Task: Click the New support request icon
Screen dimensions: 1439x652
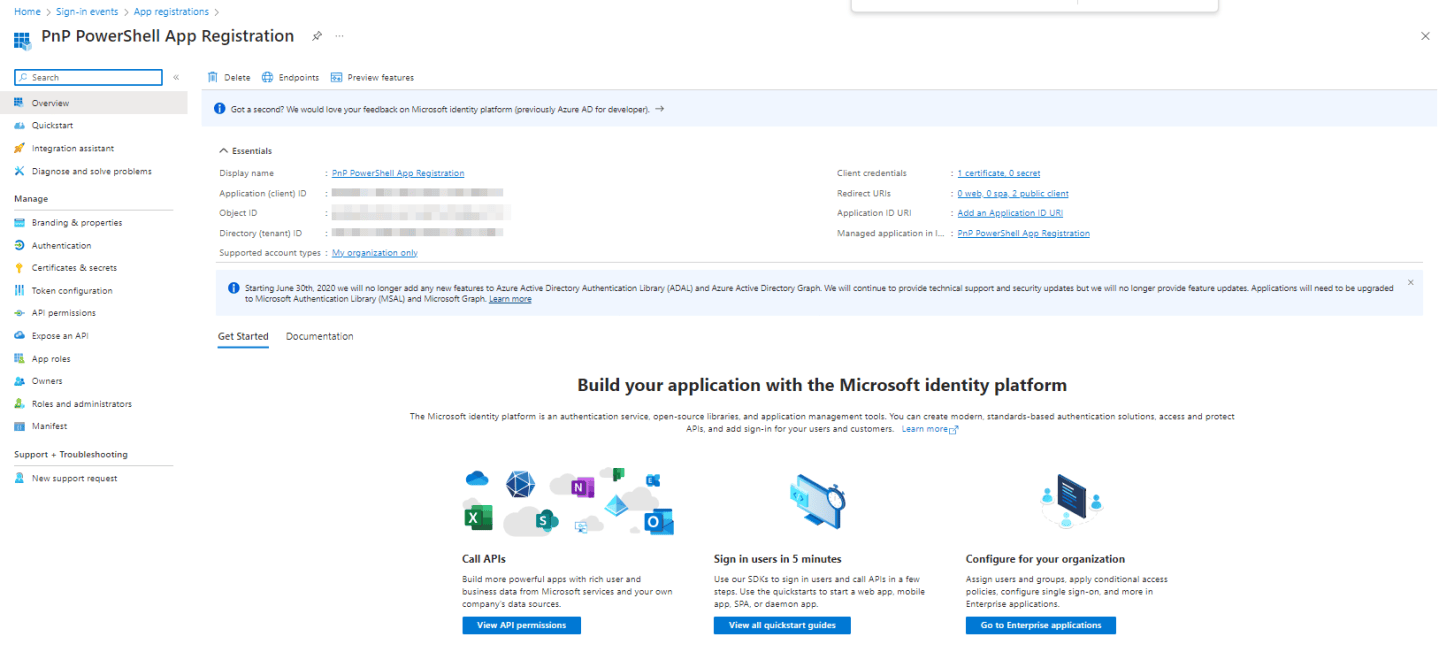Action: point(19,478)
